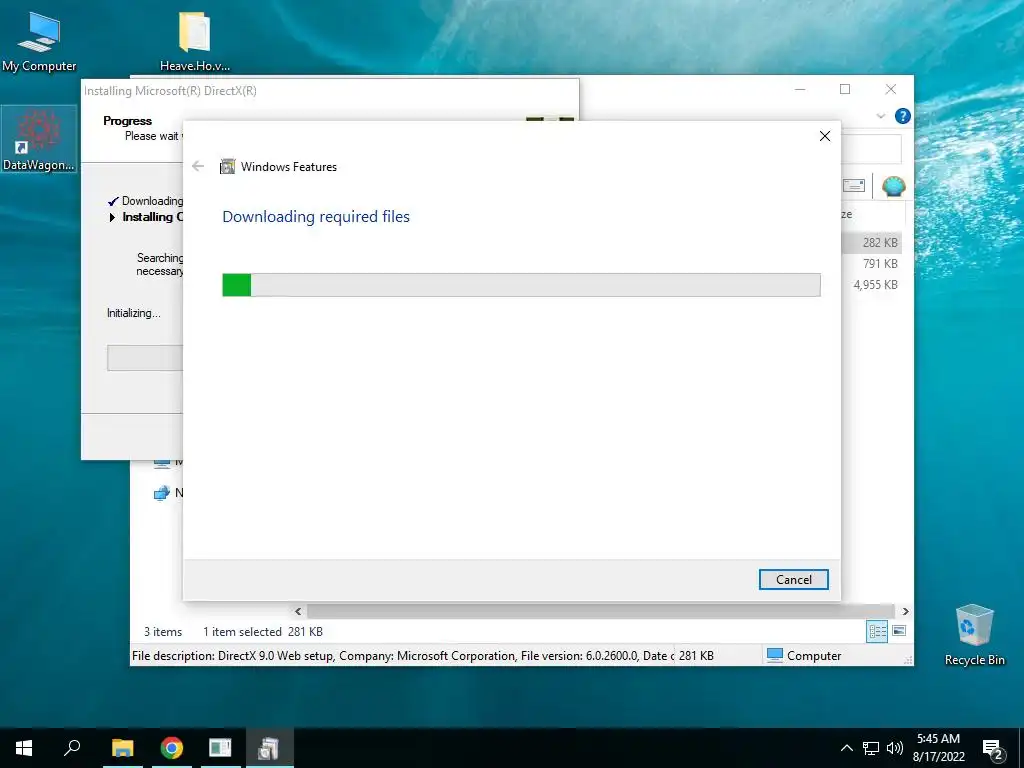Select the DataWagon desktop shortcut
Image resolution: width=1024 pixels, height=768 pixels.
point(39,139)
